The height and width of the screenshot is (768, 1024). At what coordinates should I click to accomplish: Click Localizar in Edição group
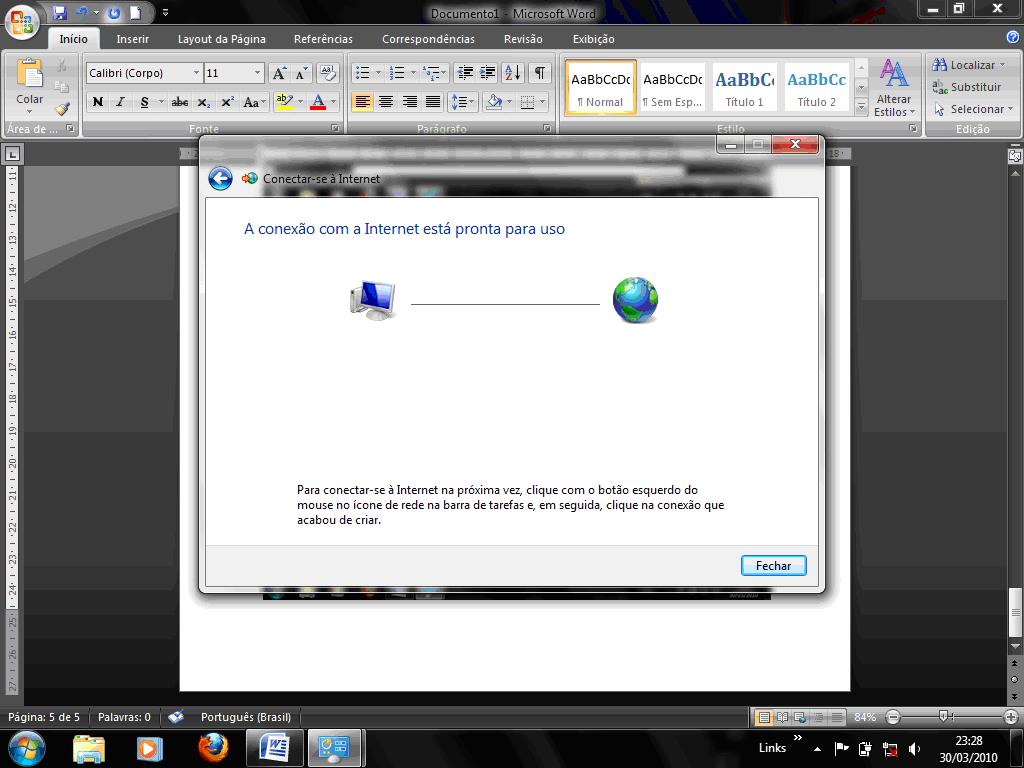[969, 65]
